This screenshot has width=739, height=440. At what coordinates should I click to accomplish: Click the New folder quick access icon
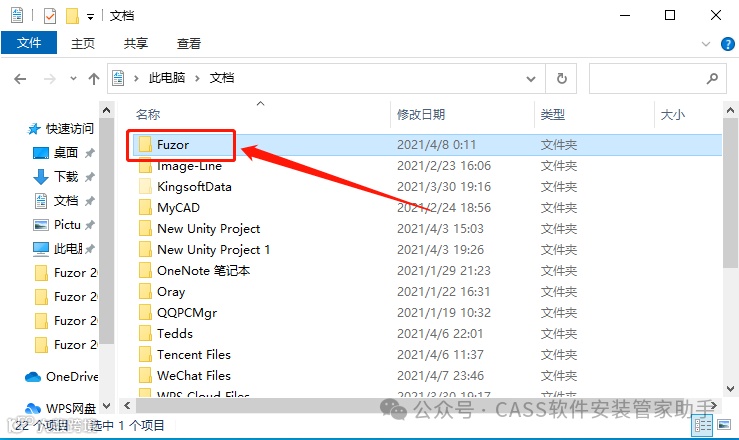point(72,16)
